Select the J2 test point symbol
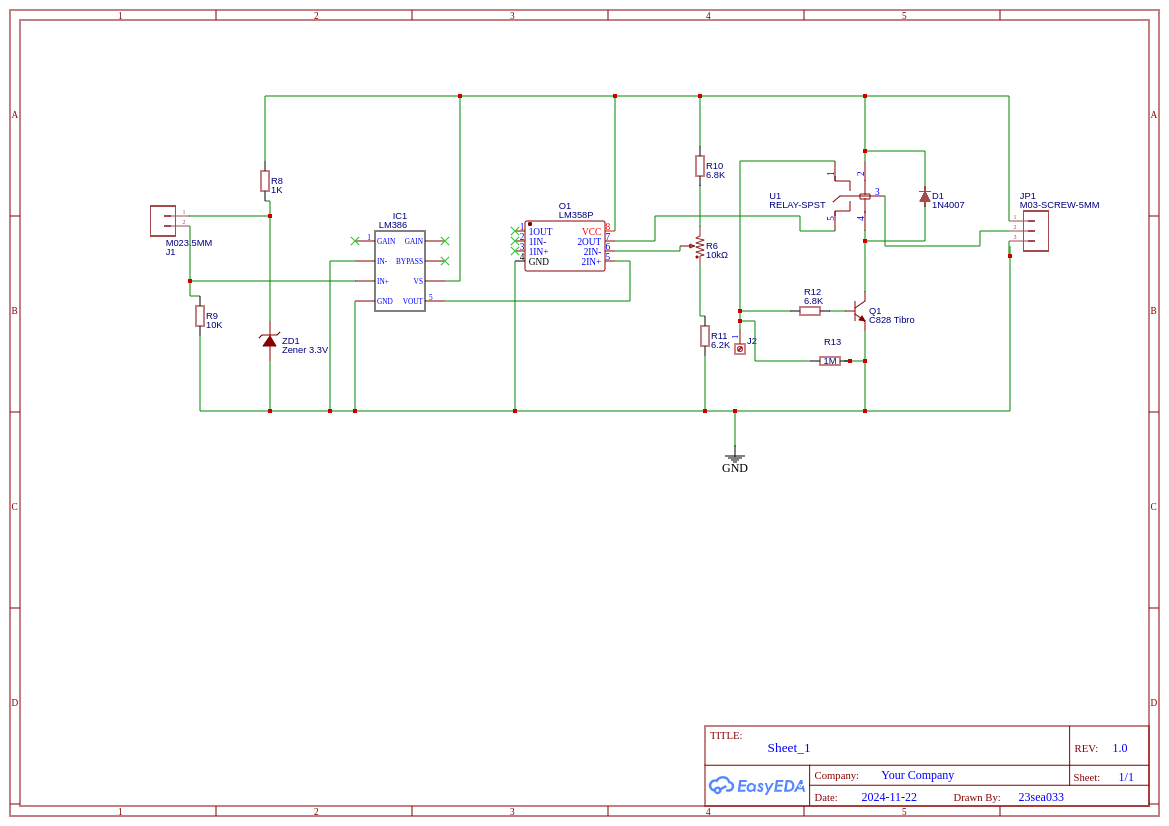This screenshot has height=826, width=1169. tap(740, 348)
